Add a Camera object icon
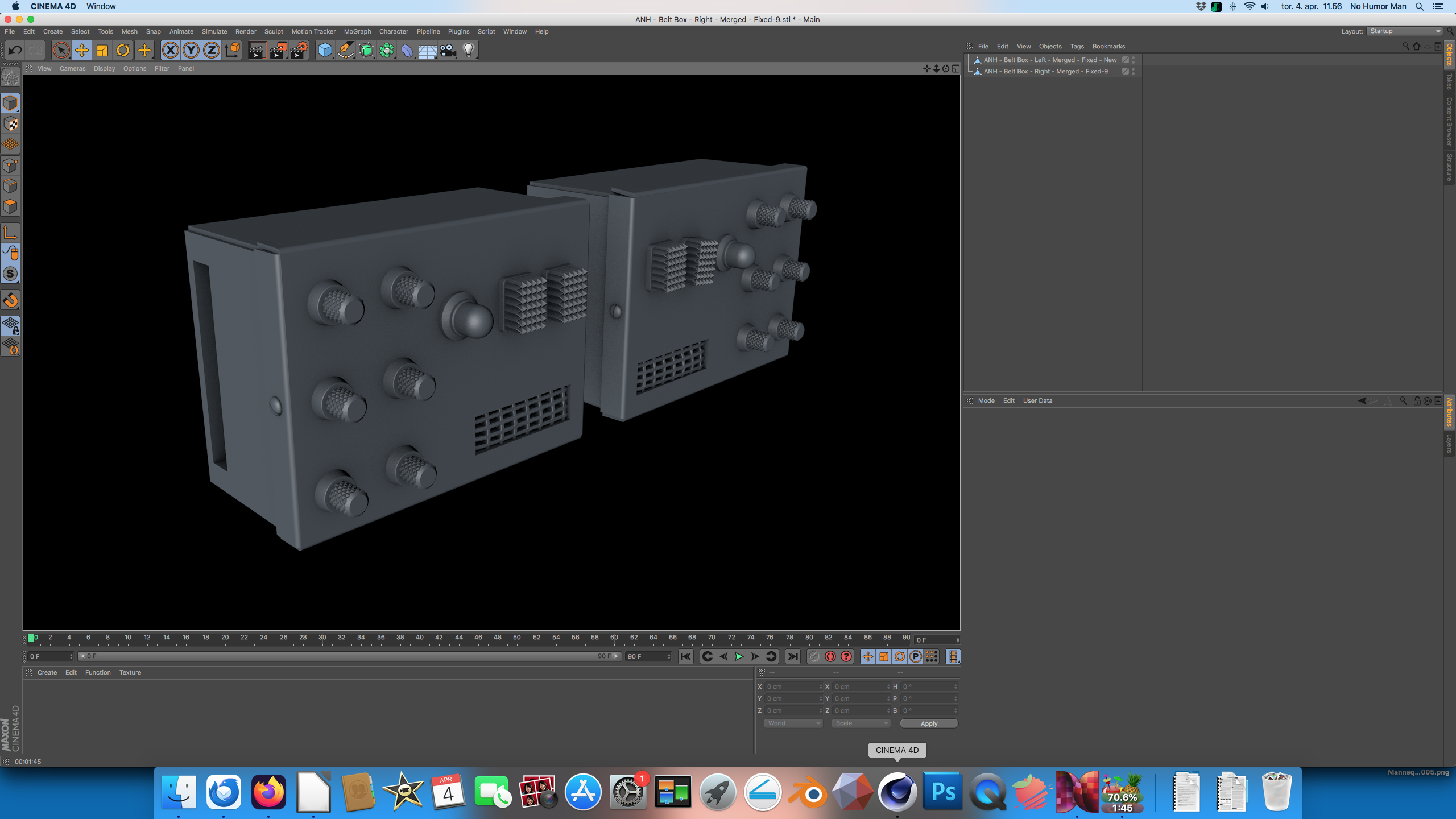 448,50
